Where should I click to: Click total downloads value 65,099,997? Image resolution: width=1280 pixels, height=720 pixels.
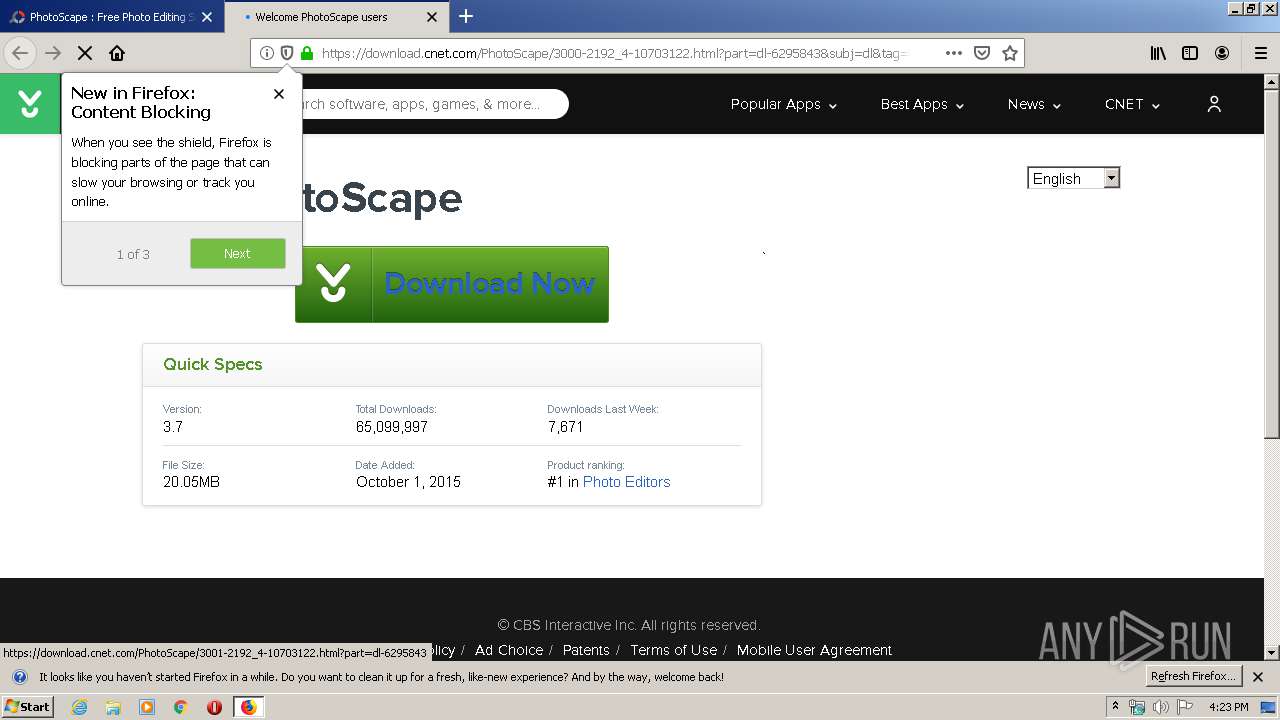[392, 427]
